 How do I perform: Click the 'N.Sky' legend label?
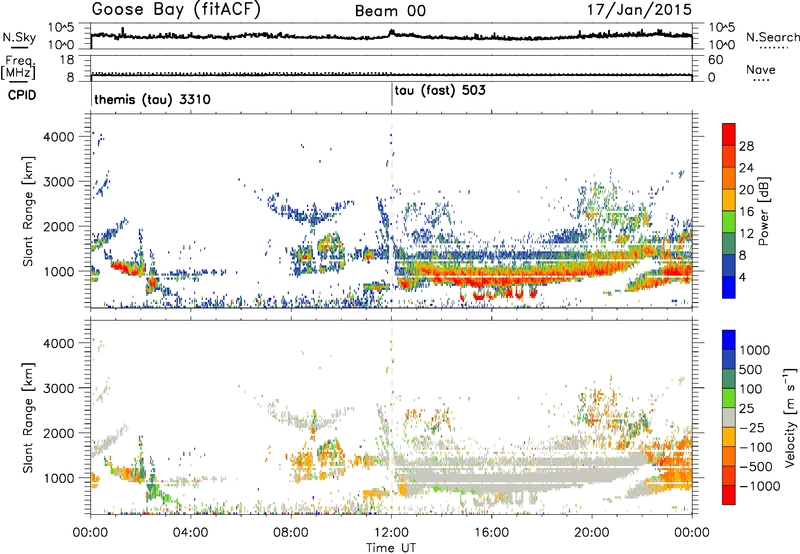point(19,37)
